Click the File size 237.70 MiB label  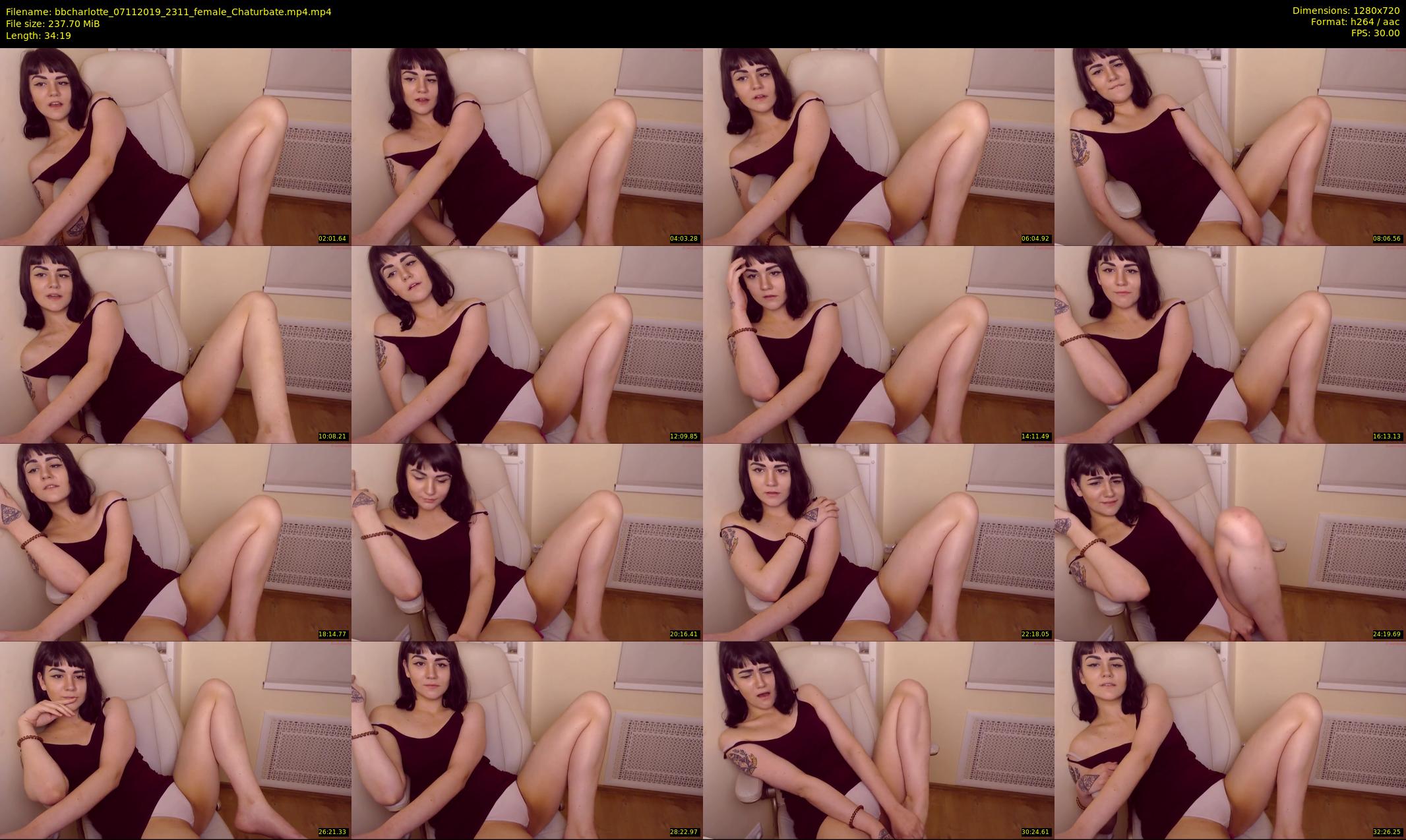coord(53,23)
